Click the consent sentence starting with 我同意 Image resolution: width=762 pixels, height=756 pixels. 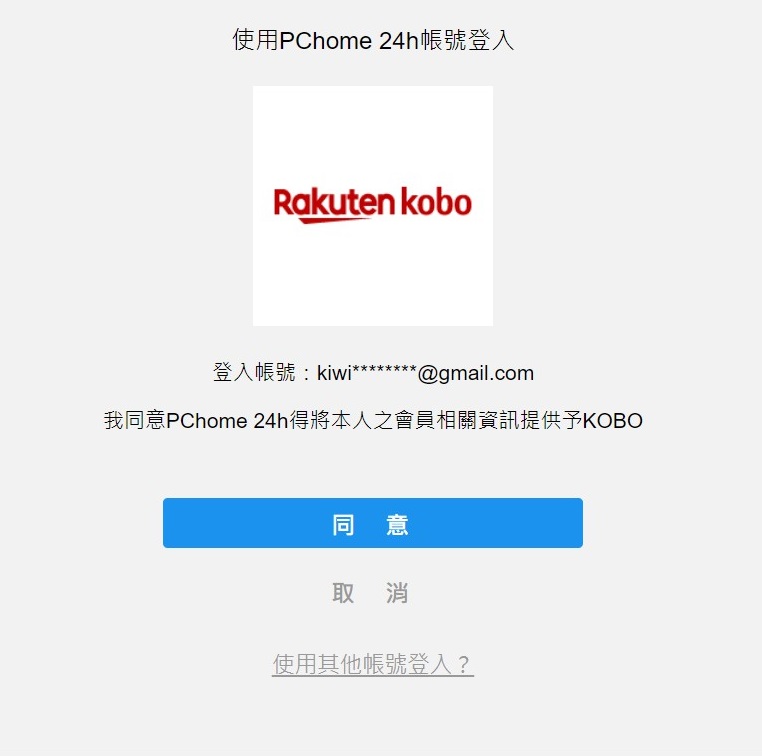(x=373, y=420)
